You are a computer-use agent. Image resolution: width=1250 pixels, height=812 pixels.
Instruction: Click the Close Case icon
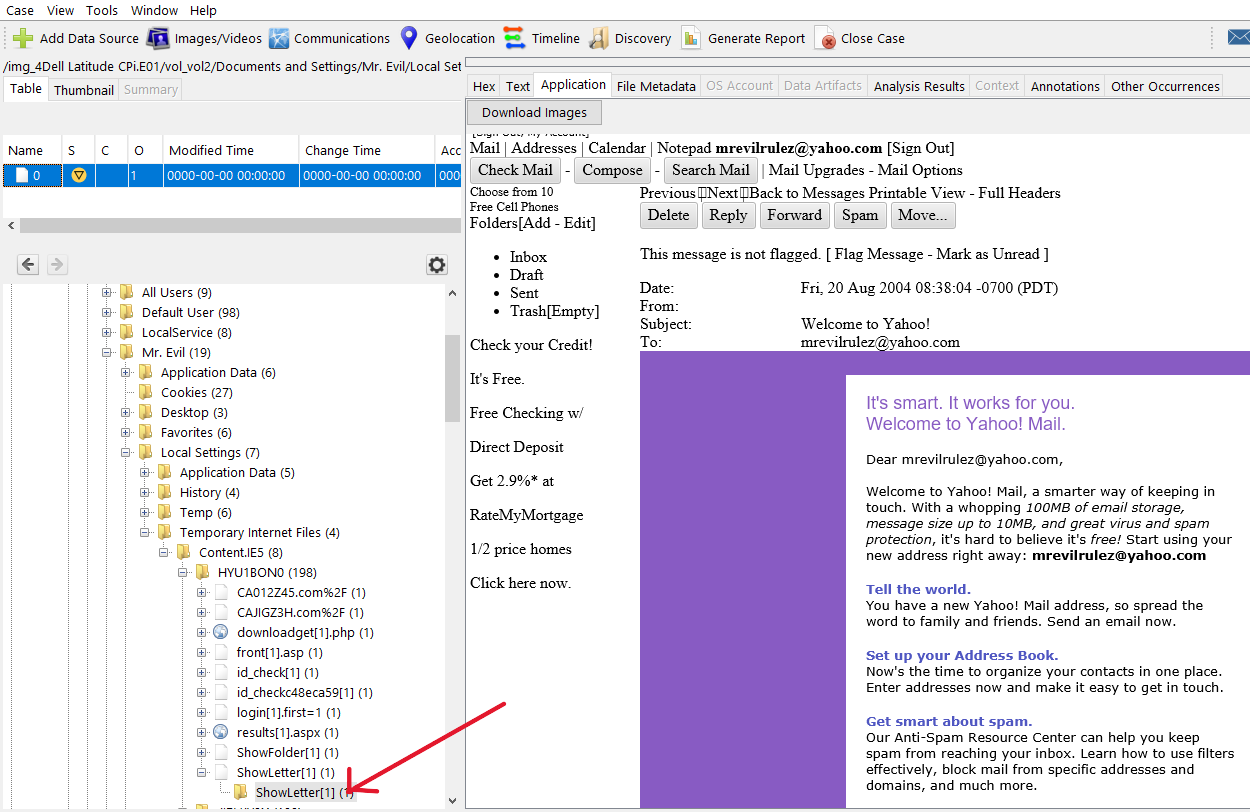point(825,39)
